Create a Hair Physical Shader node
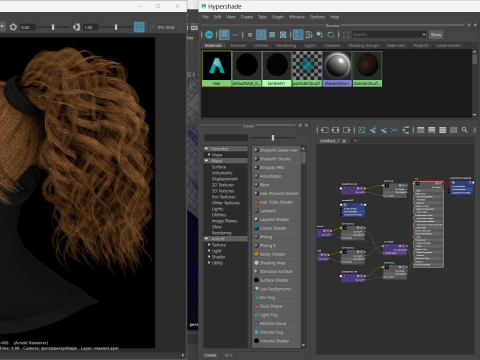Screen dimensions: 480x360 (276, 193)
